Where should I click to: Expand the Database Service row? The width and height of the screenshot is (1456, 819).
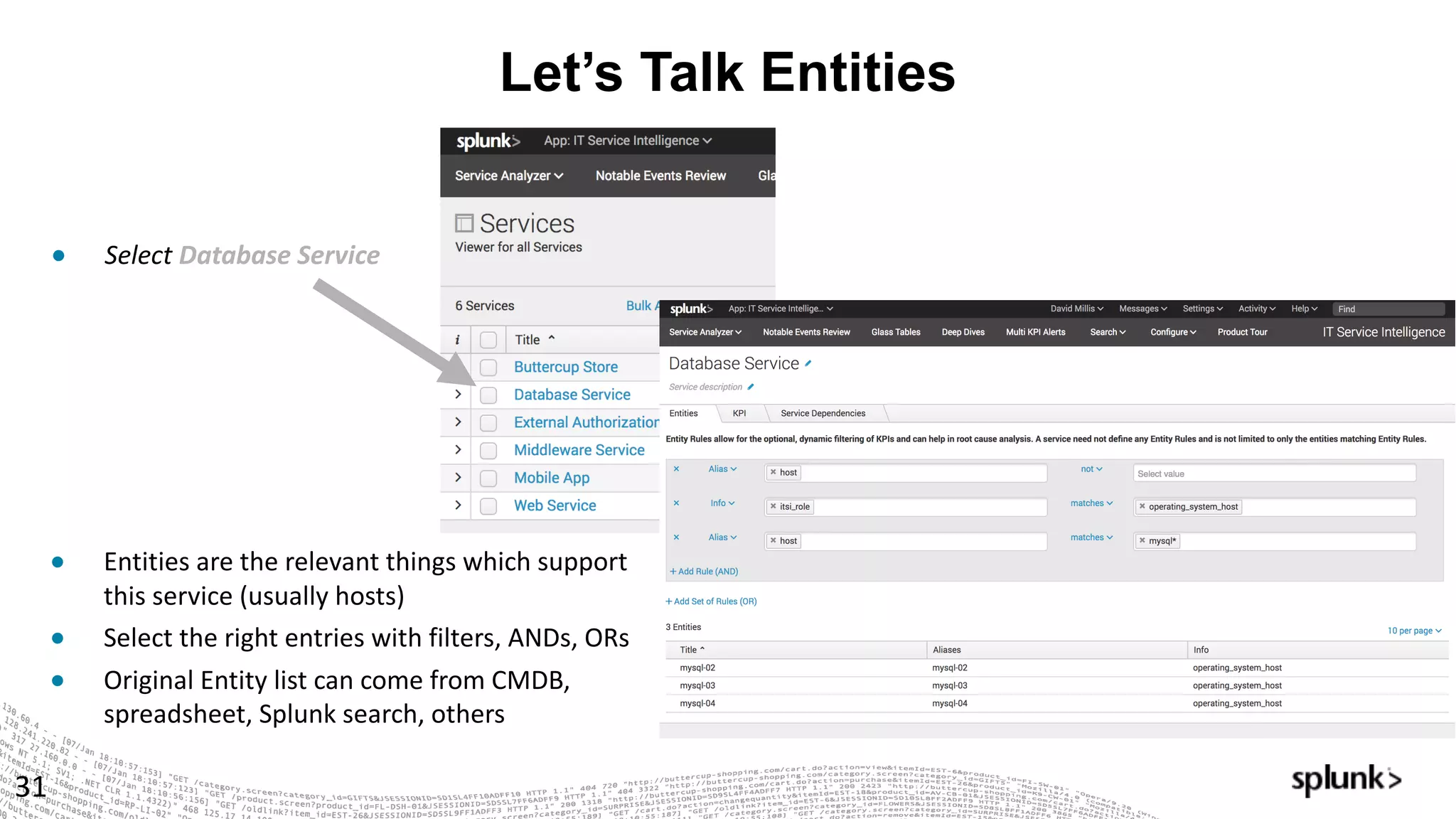458,394
